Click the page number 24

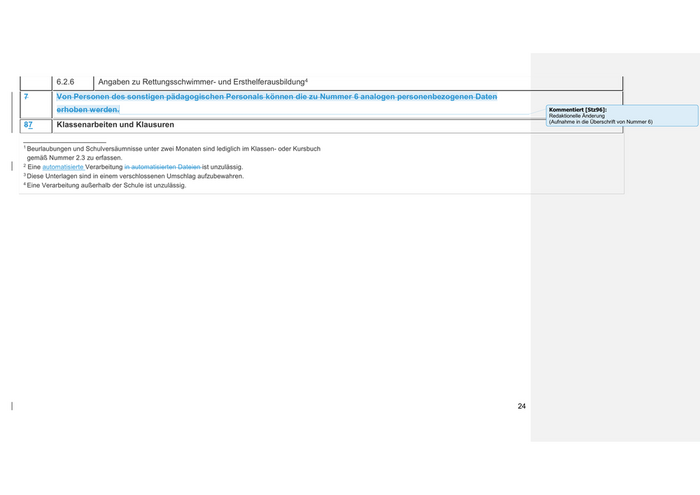pyautogui.click(x=522, y=406)
